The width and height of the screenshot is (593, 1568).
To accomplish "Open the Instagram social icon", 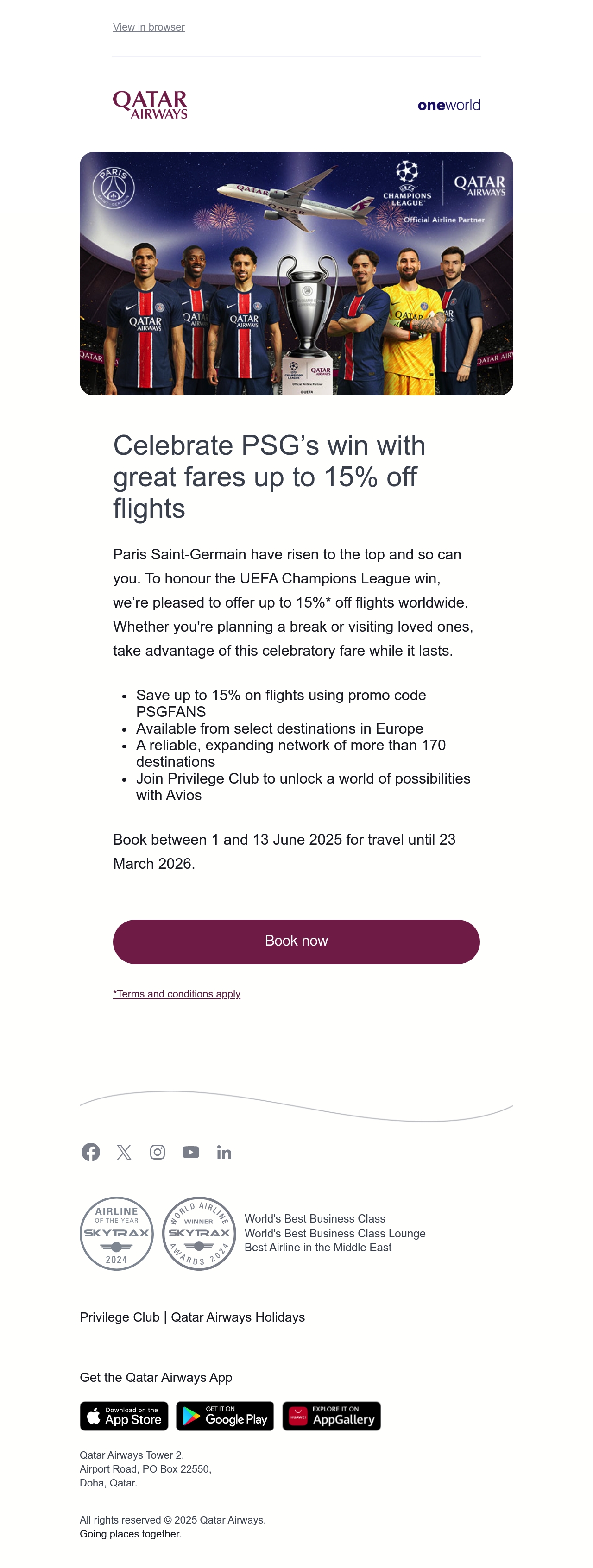I will point(157,1152).
